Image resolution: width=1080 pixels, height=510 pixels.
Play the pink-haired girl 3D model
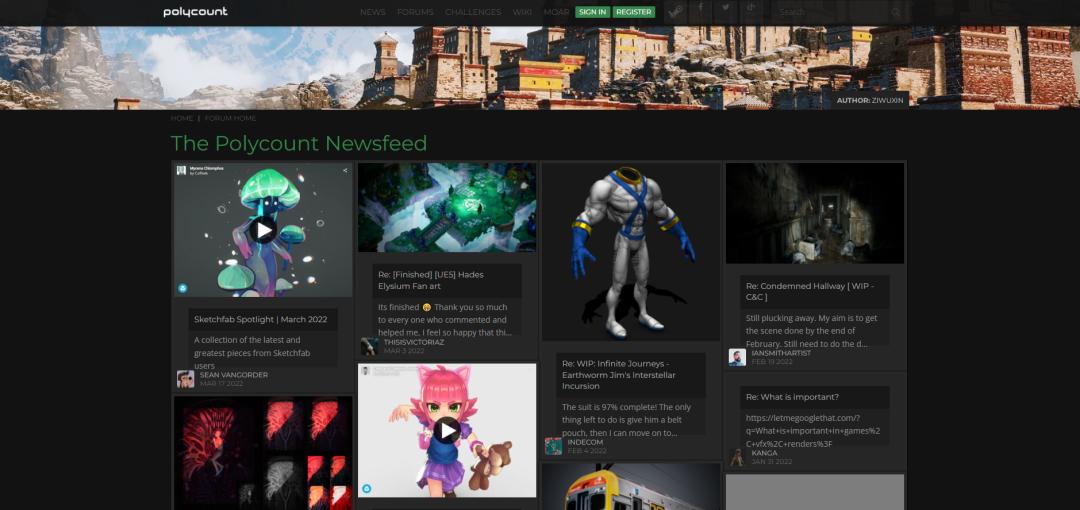click(447, 430)
